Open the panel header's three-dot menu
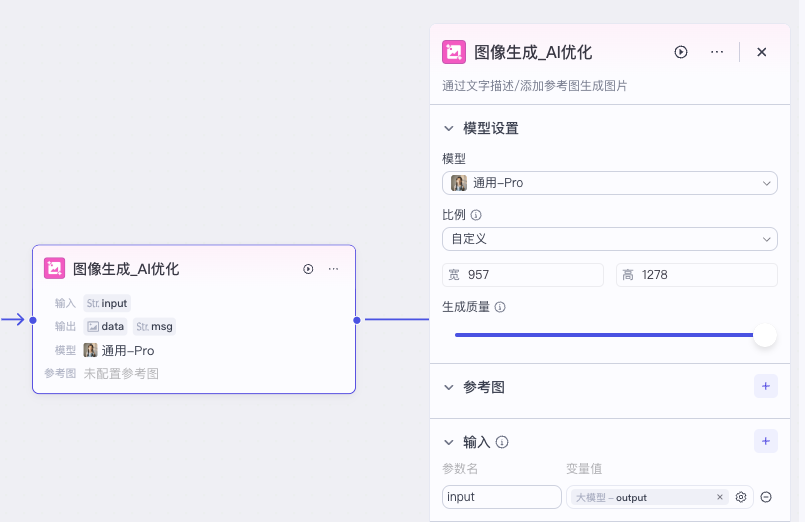This screenshot has height=522, width=805. coord(717,52)
